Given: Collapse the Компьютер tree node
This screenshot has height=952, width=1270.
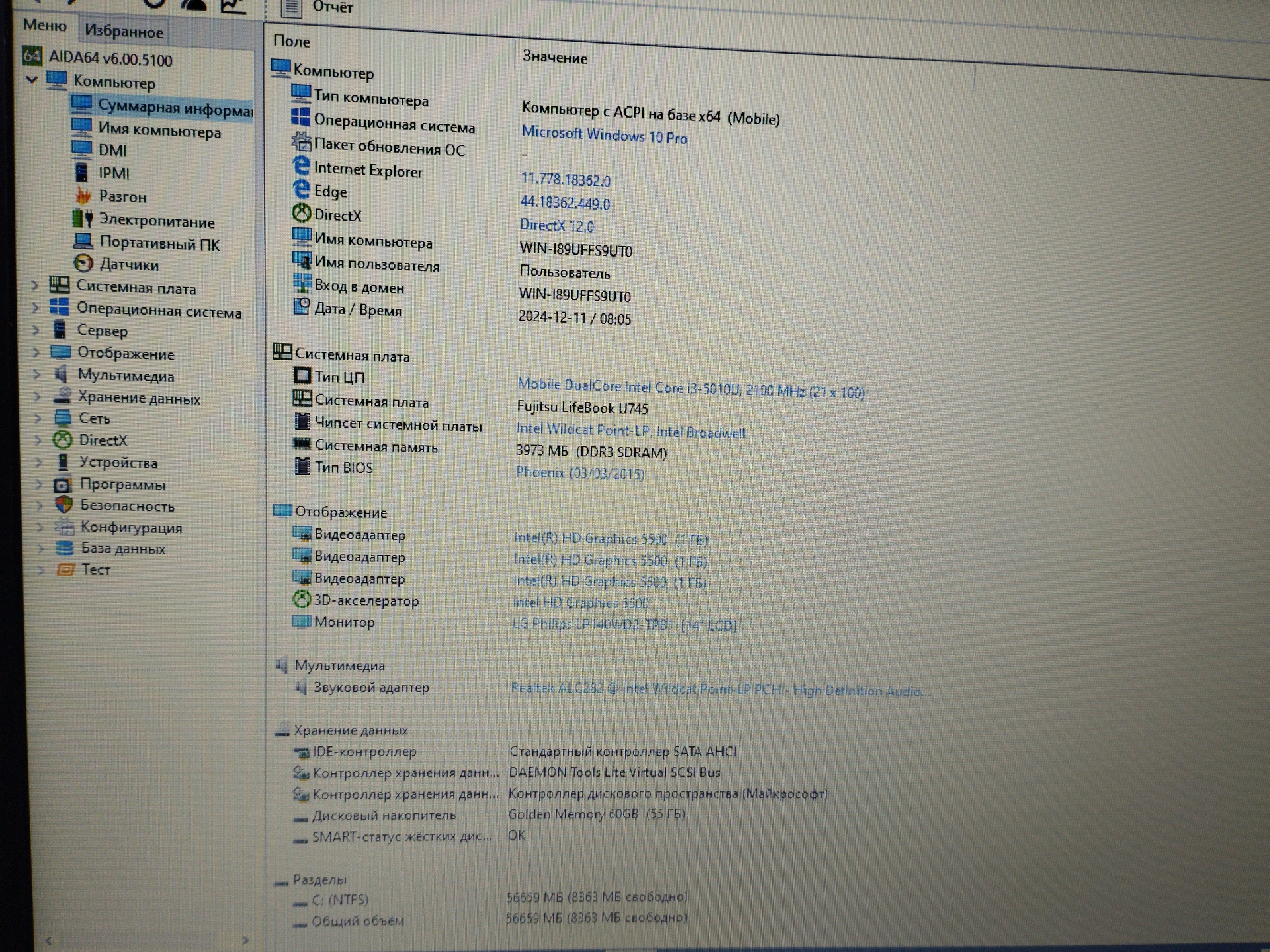Looking at the screenshot, I should (32, 80).
